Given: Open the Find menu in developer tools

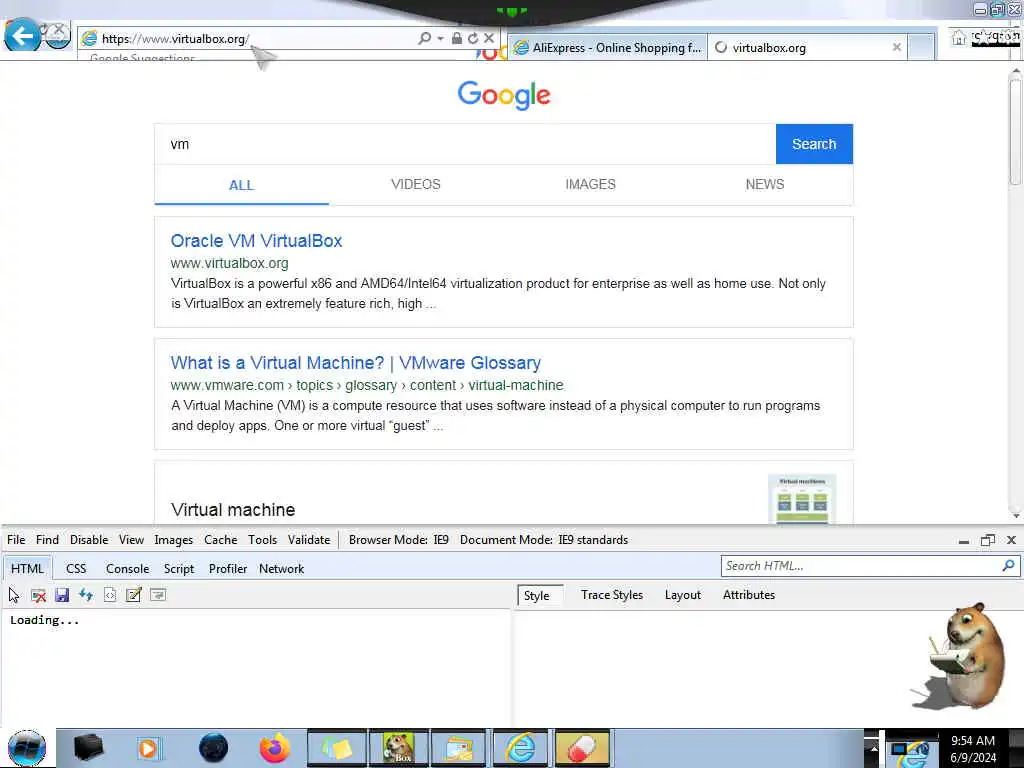Looking at the screenshot, I should click(47, 540).
